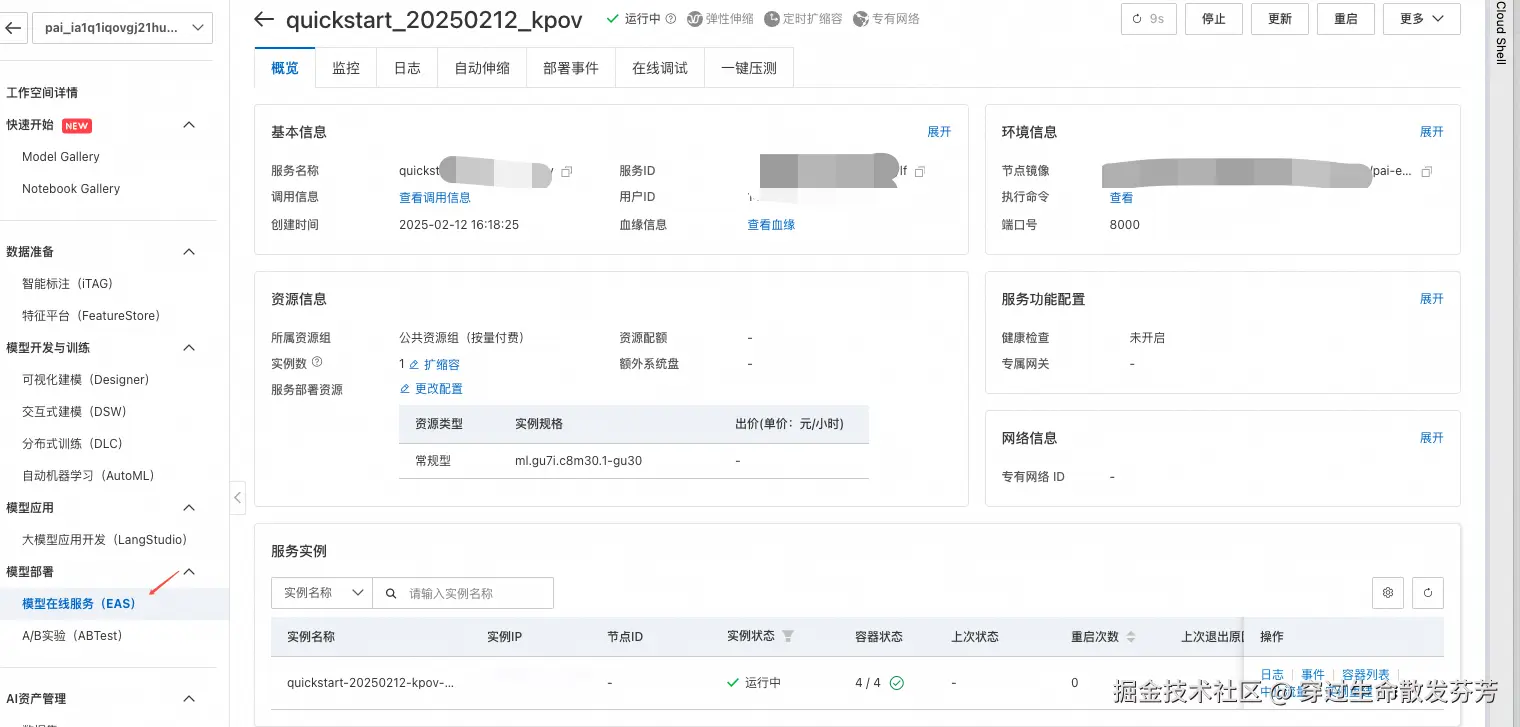Click the 定时扩缩容 clock icon
This screenshot has height=727, width=1520.
click(x=771, y=19)
